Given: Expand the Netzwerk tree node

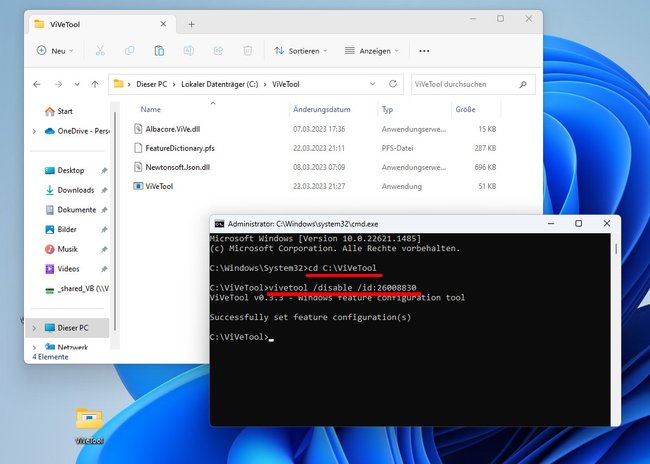Looking at the screenshot, I should click(x=34, y=347).
